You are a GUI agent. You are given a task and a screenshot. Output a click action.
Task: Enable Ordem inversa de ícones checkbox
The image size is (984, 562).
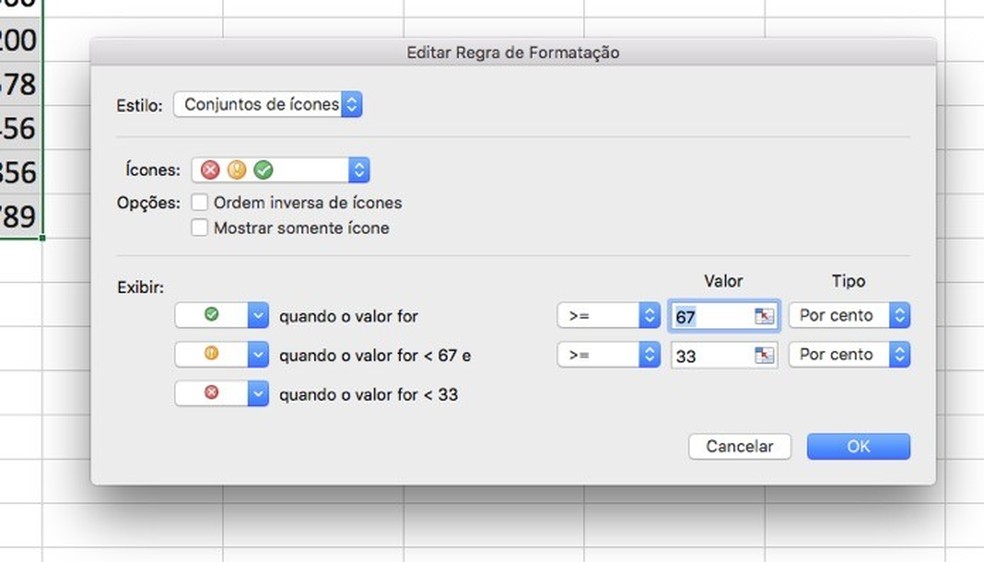click(200, 203)
